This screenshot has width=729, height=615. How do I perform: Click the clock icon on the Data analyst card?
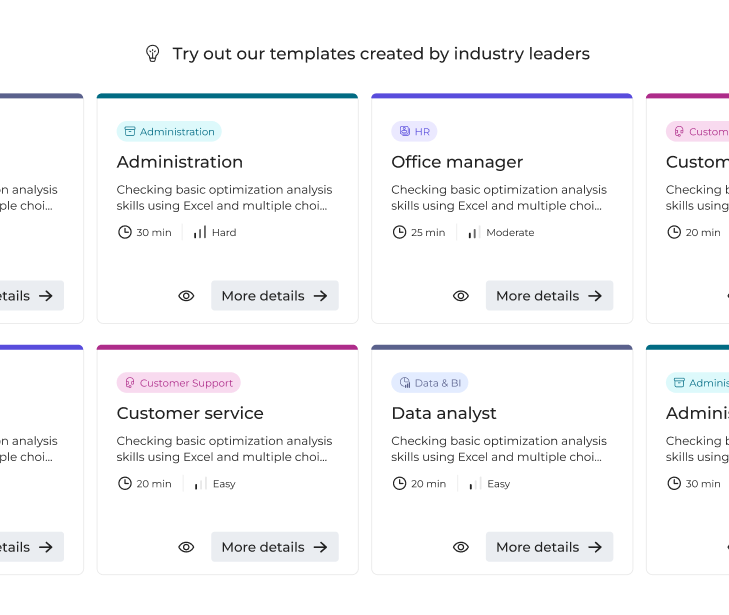coord(400,484)
